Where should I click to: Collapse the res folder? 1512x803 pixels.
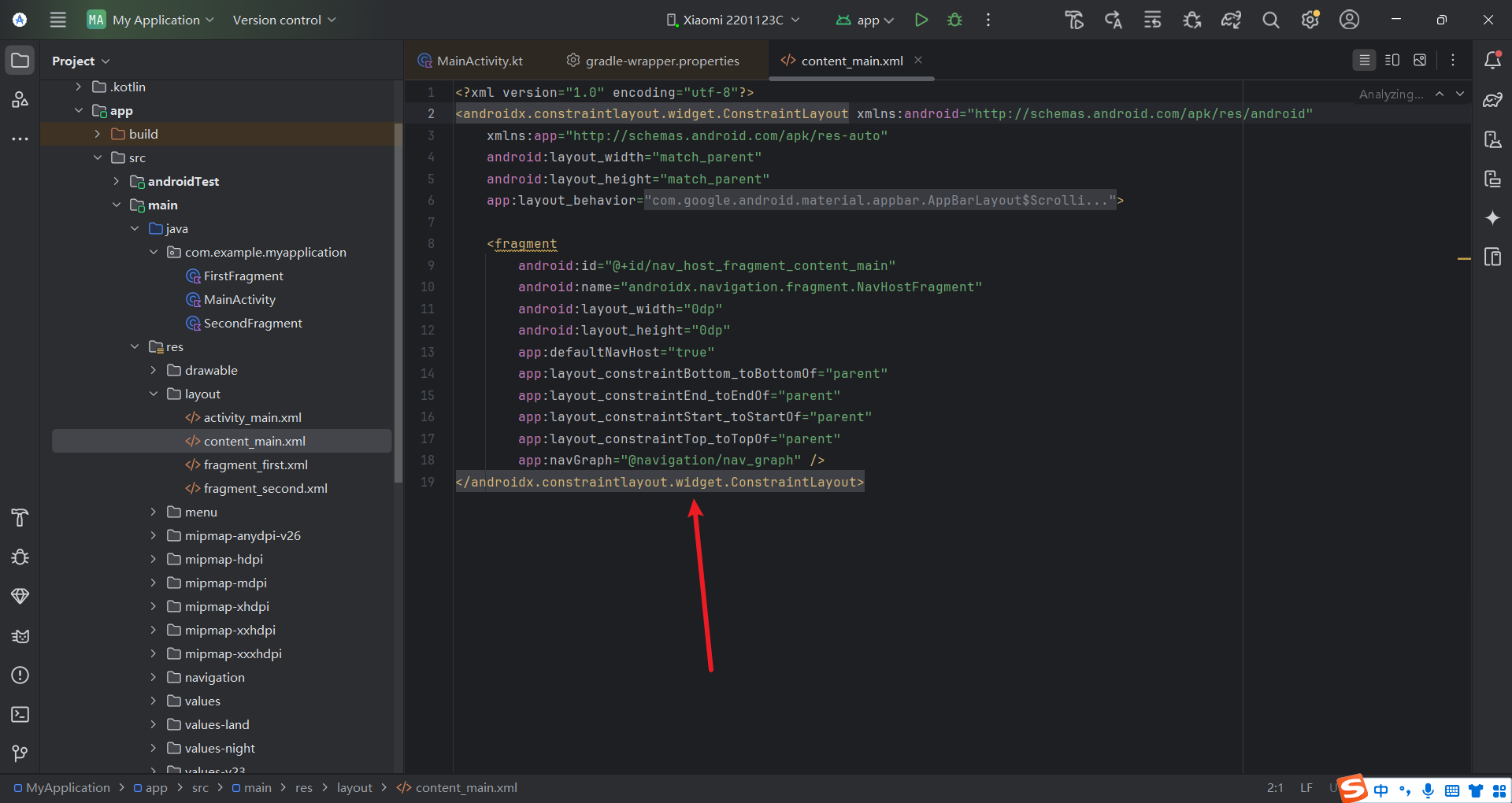135,346
